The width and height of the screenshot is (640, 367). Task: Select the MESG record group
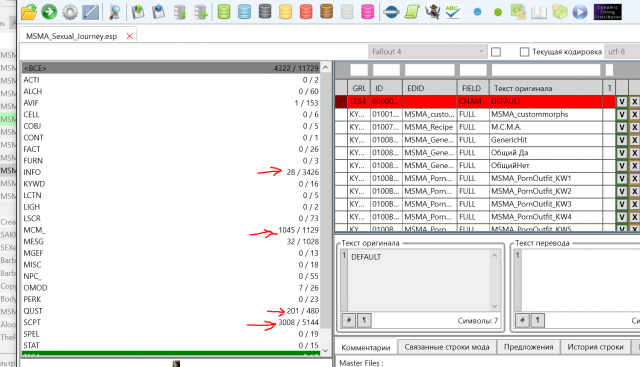[x=171, y=241]
